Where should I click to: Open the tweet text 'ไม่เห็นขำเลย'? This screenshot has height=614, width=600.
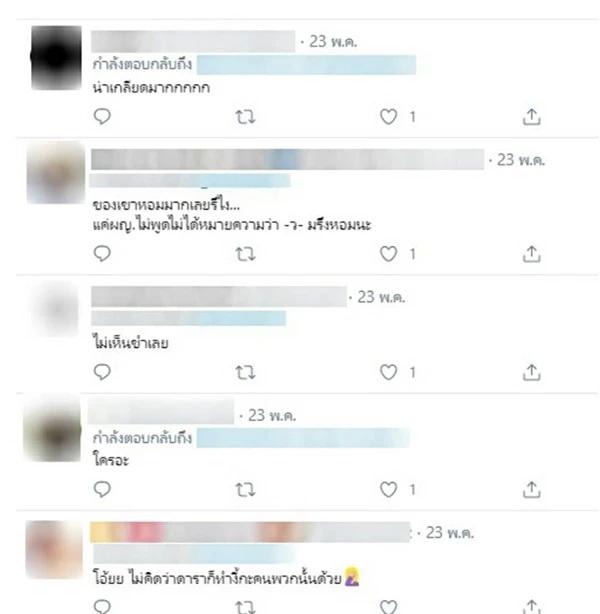click(131, 342)
